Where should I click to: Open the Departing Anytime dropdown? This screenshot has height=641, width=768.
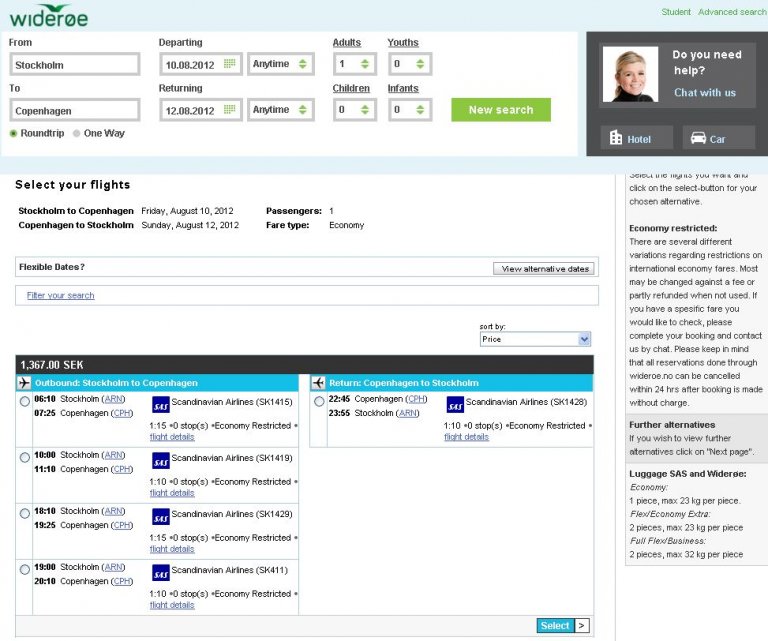pos(280,64)
